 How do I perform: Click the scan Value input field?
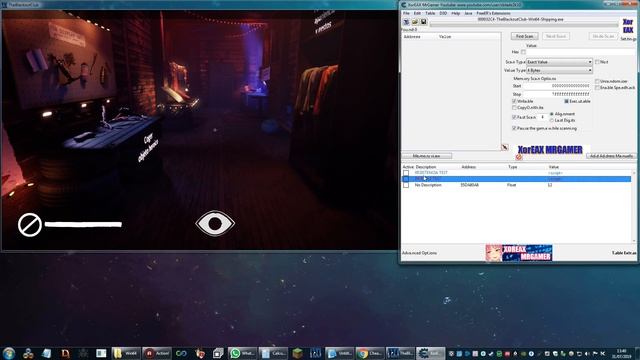[581, 52]
